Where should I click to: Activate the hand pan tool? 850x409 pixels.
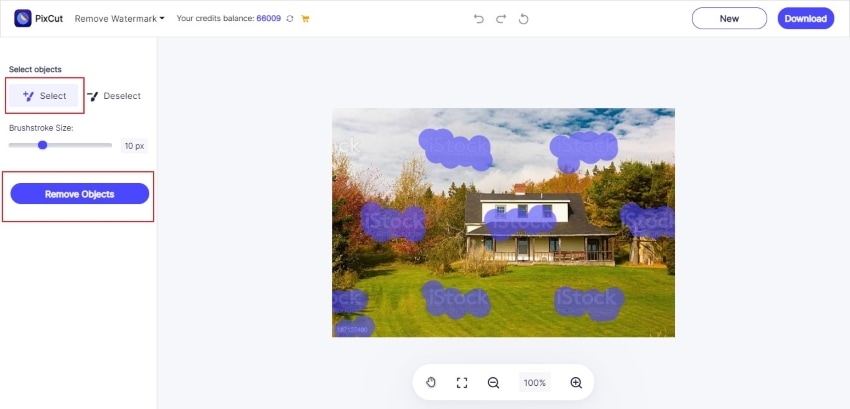[431, 382]
